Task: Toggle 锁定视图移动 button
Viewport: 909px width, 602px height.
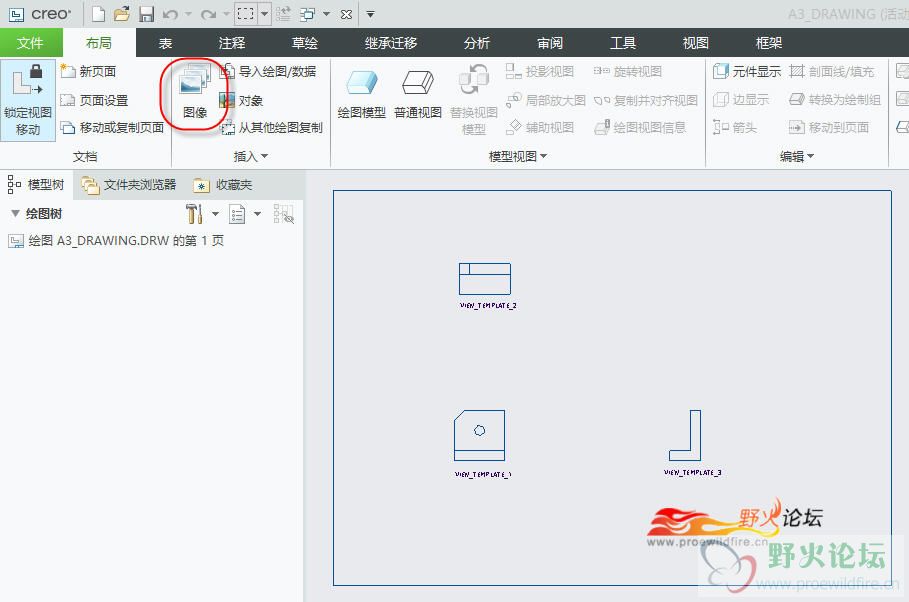Action: pos(28,100)
